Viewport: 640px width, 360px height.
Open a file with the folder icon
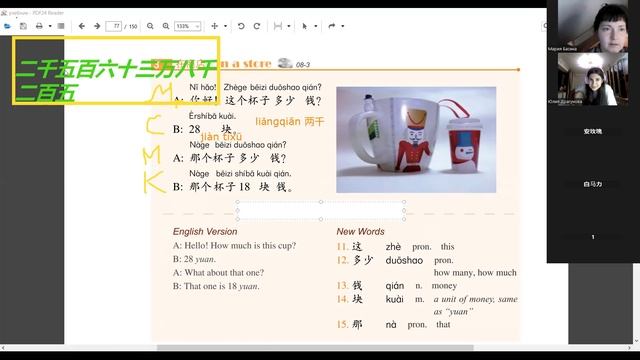pyautogui.click(x=7, y=26)
